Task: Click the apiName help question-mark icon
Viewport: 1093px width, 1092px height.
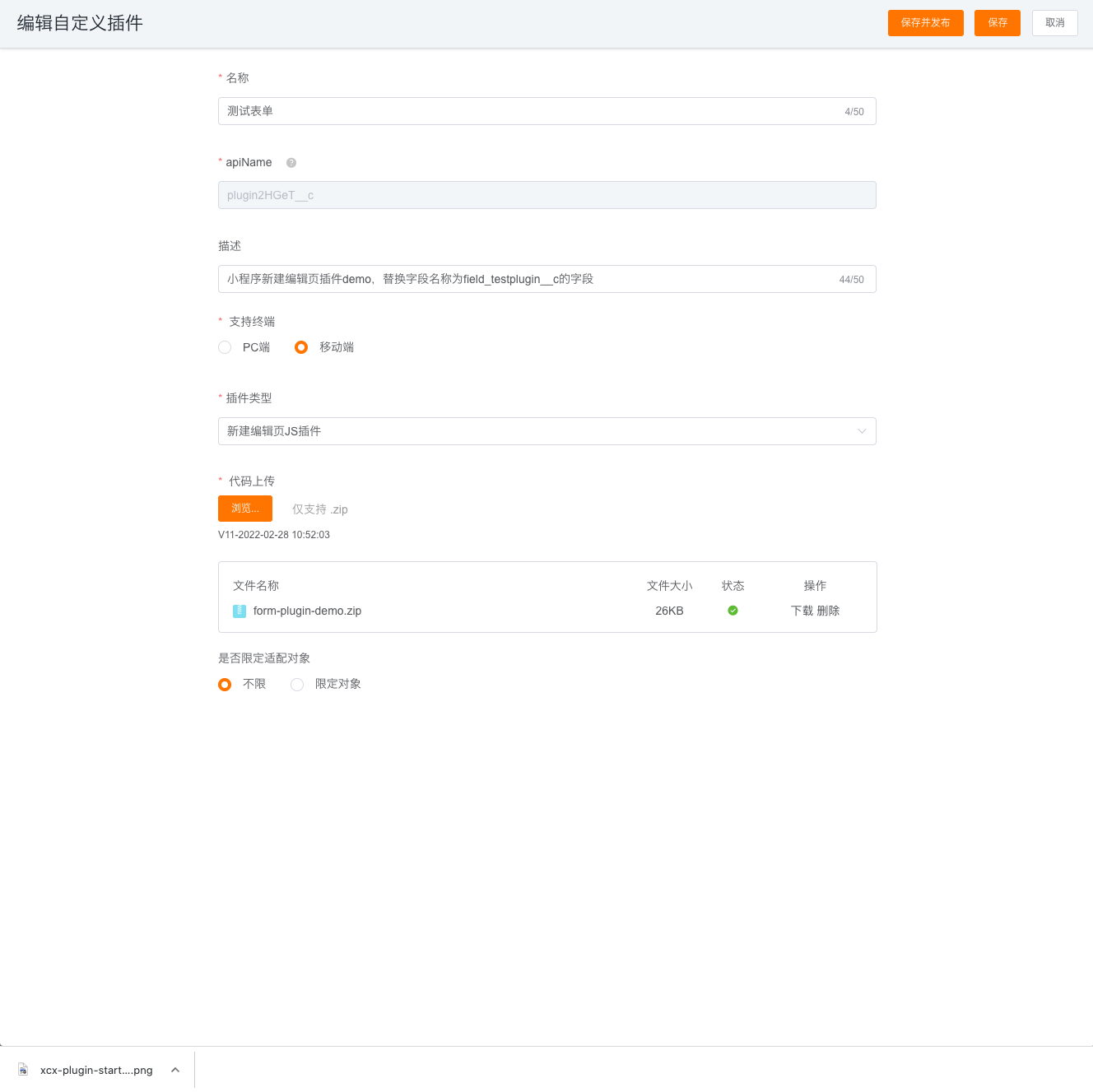Action: point(291,163)
